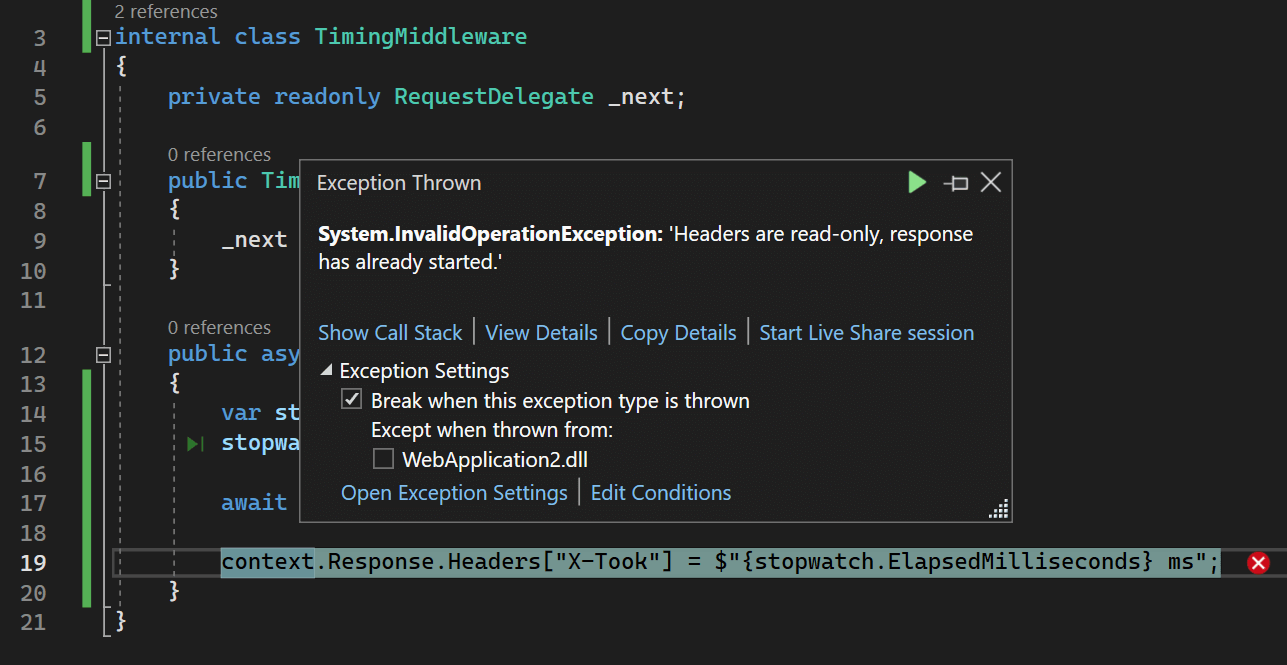Disable break when this exception type is thrown
The width and height of the screenshot is (1287, 665).
tap(351, 398)
